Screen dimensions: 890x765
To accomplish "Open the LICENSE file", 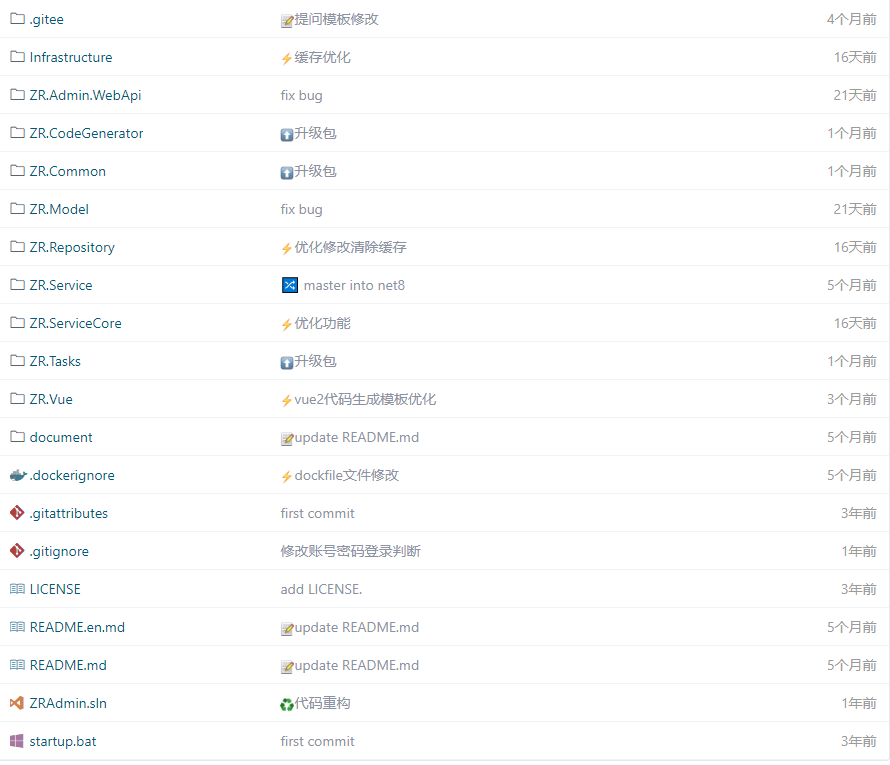I will point(55,590).
